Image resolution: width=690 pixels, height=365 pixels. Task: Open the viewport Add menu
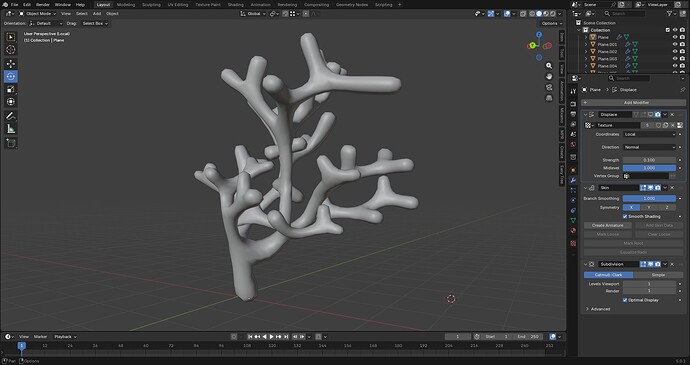(97, 14)
